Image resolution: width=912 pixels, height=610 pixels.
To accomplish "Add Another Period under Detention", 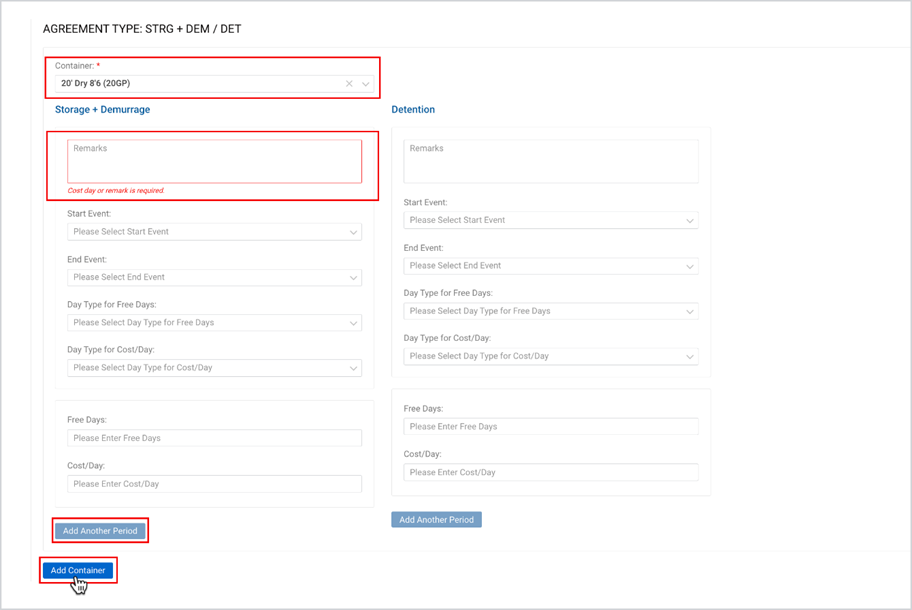I will [436, 520].
